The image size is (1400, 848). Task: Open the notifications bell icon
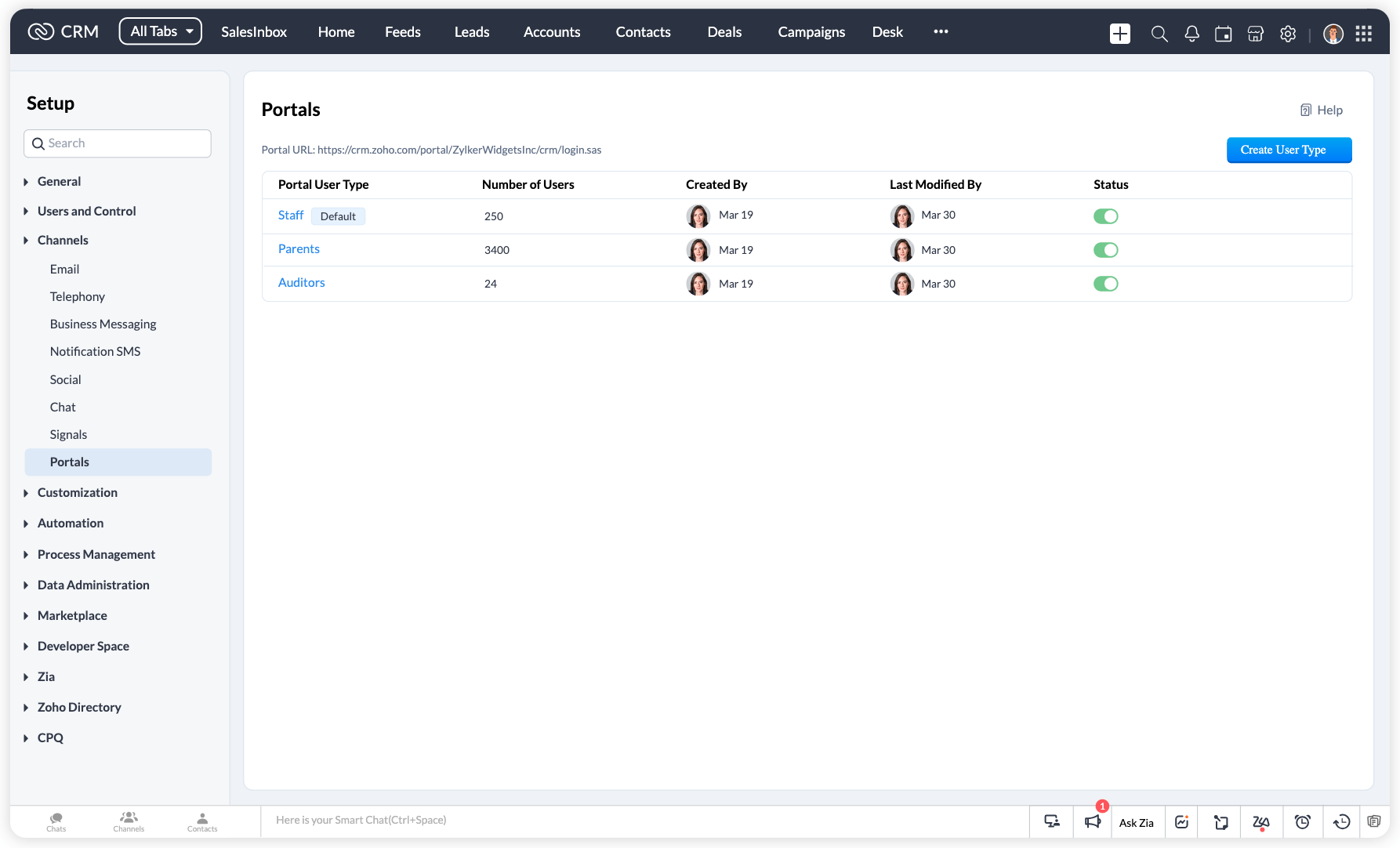pos(1191,33)
